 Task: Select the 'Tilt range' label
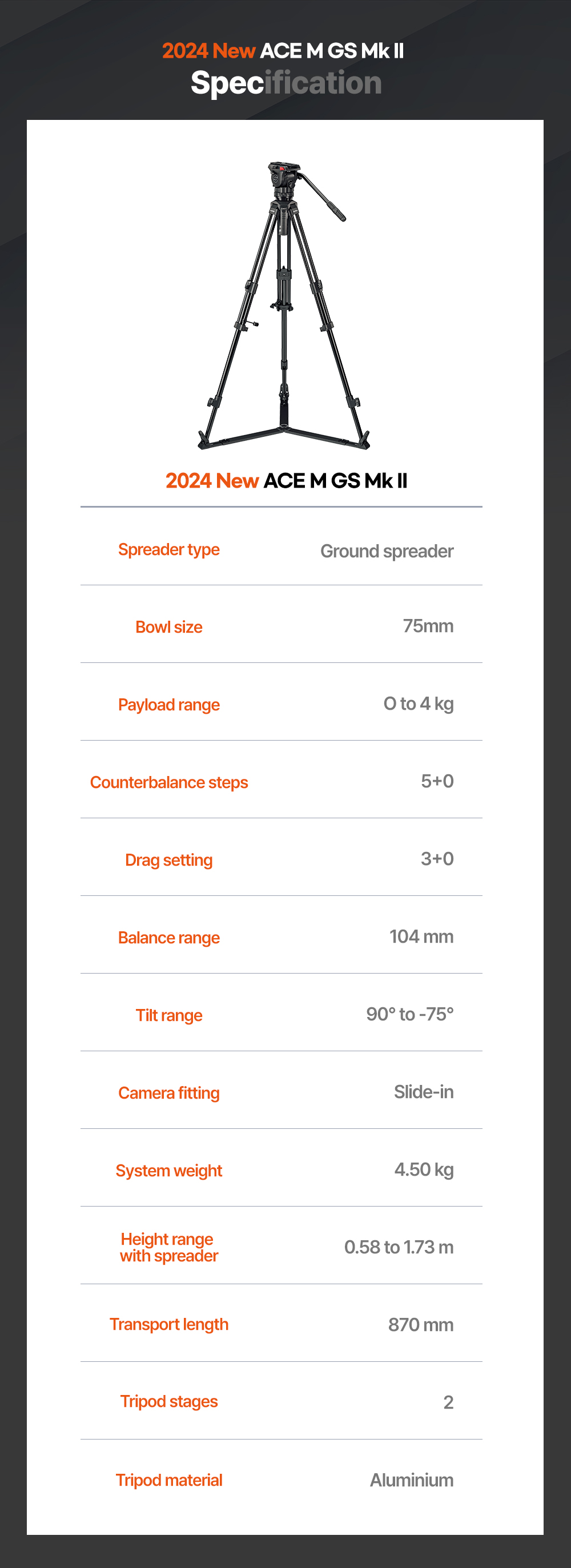coord(168,1015)
